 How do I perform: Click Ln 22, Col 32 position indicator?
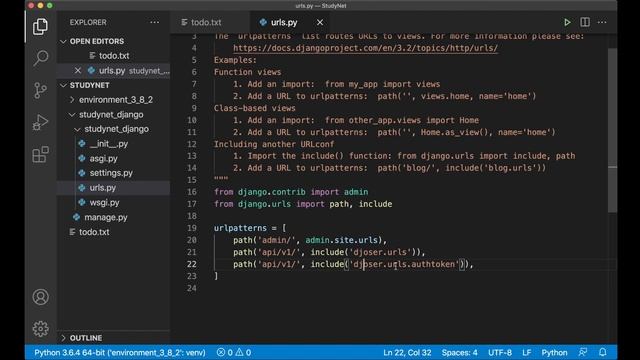click(407, 352)
